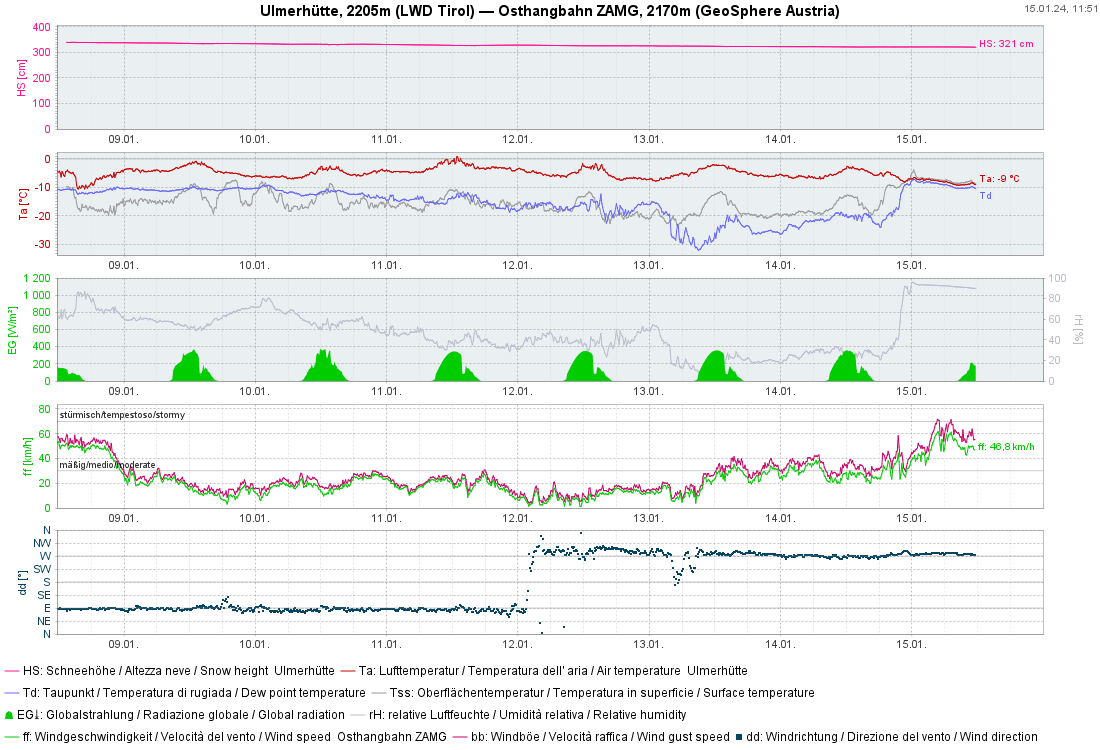This screenshot has width=1100, height=750.
Task: Click the '14.01.' date under the snow height chart
Action: click(x=780, y=140)
